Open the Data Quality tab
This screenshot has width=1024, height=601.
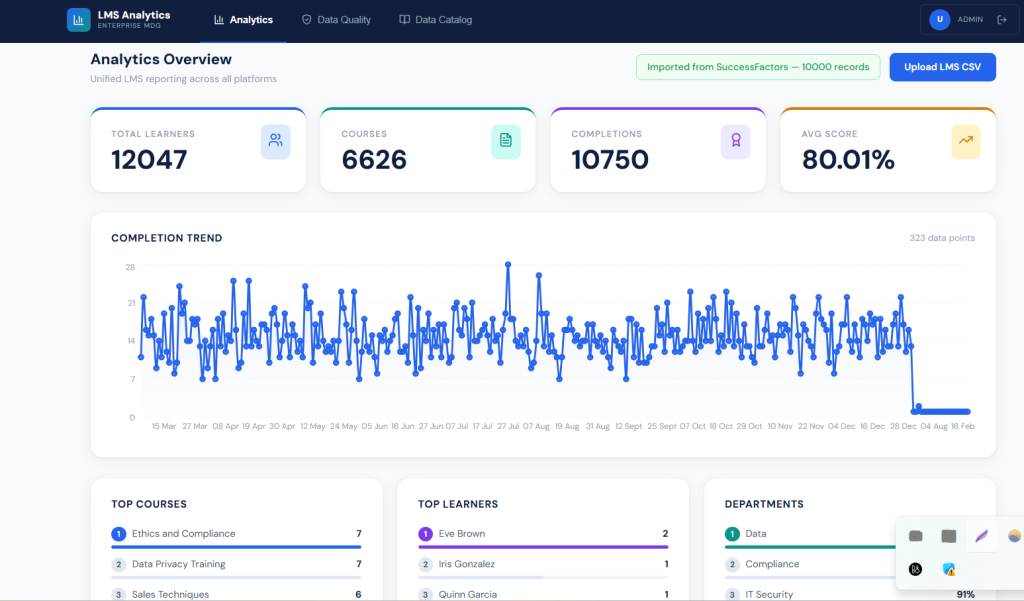click(x=336, y=20)
